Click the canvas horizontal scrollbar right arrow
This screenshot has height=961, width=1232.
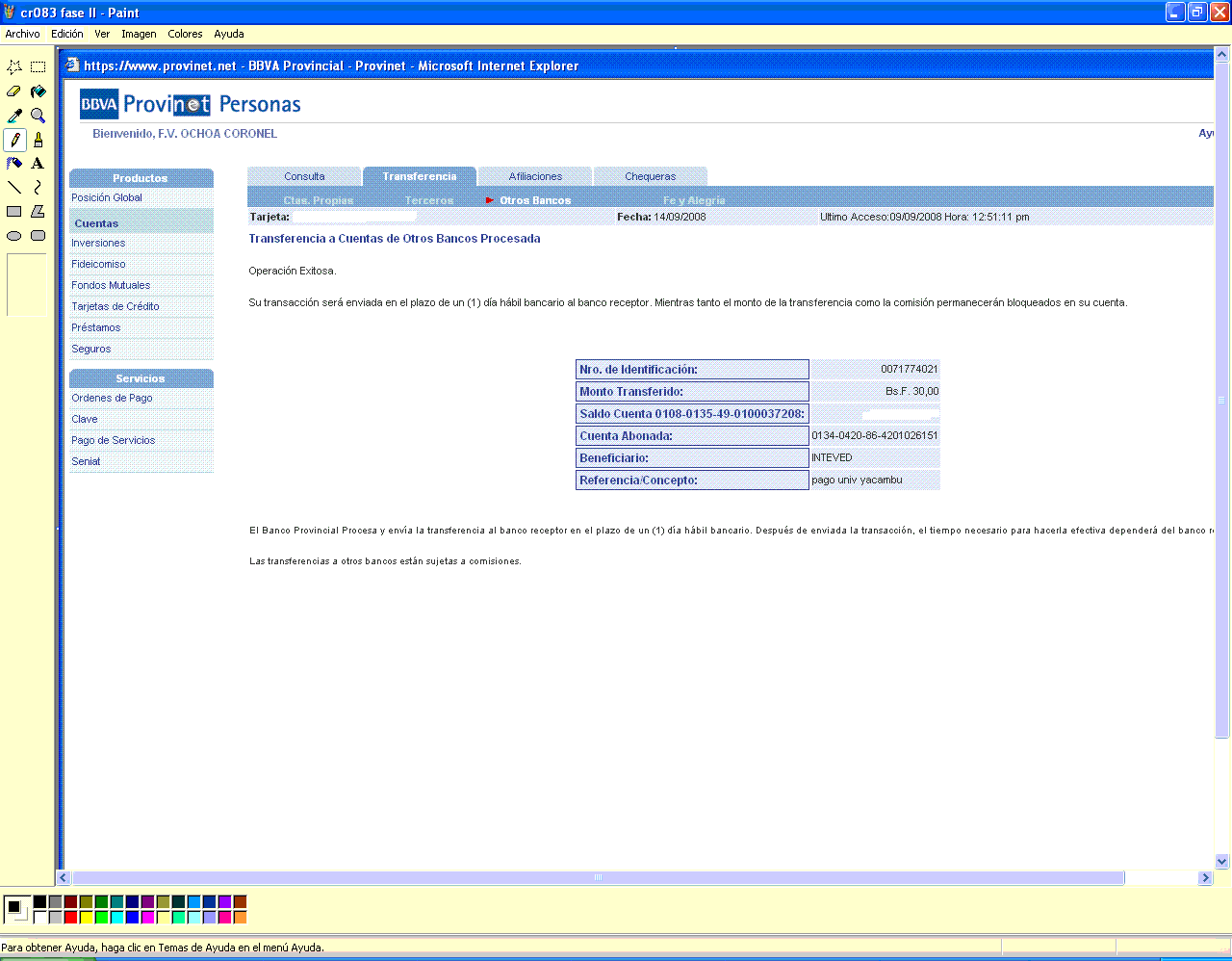1205,877
